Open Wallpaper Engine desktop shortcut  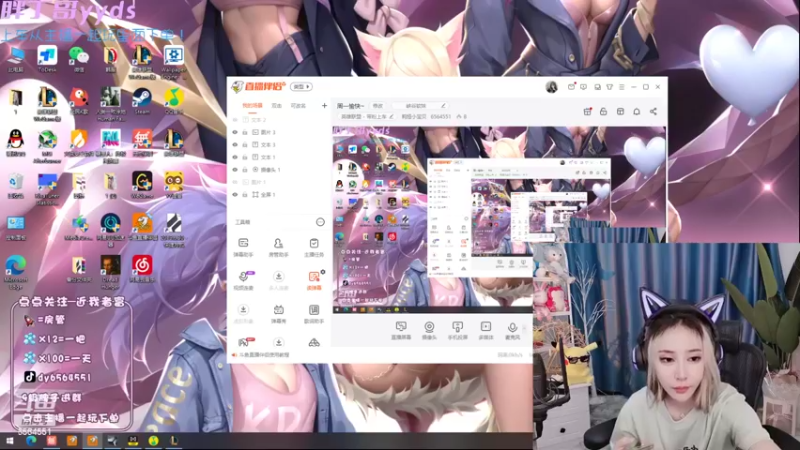click(x=174, y=62)
